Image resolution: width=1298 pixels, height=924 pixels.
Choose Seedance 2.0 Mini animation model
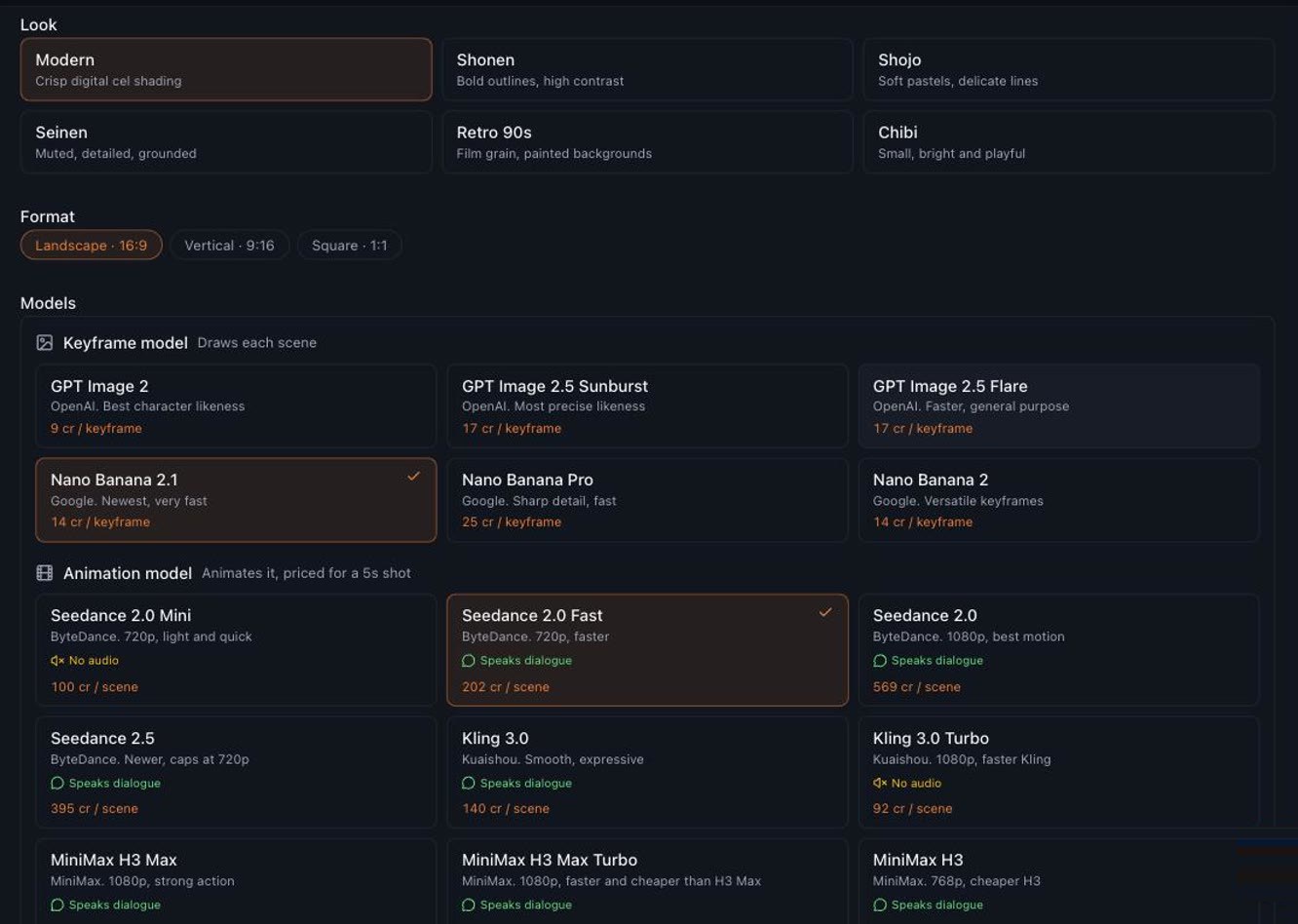(236, 650)
